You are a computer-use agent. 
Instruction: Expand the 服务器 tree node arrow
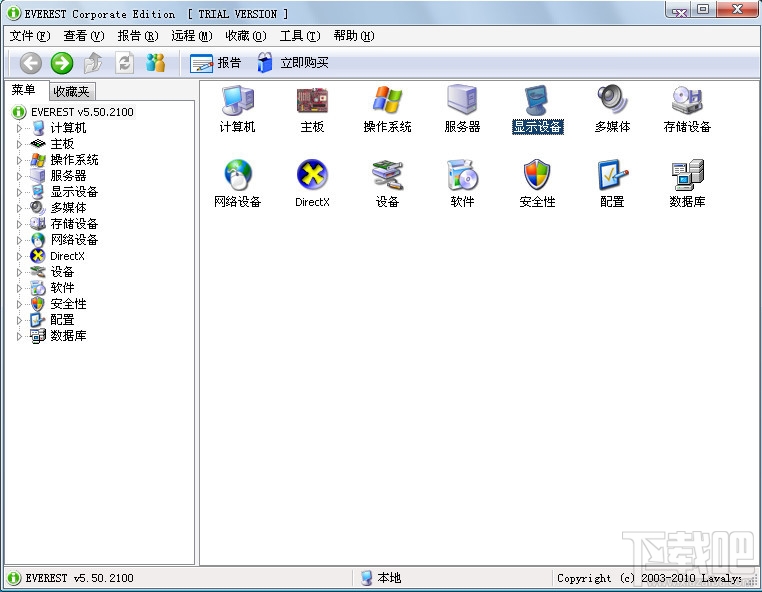tap(19, 176)
